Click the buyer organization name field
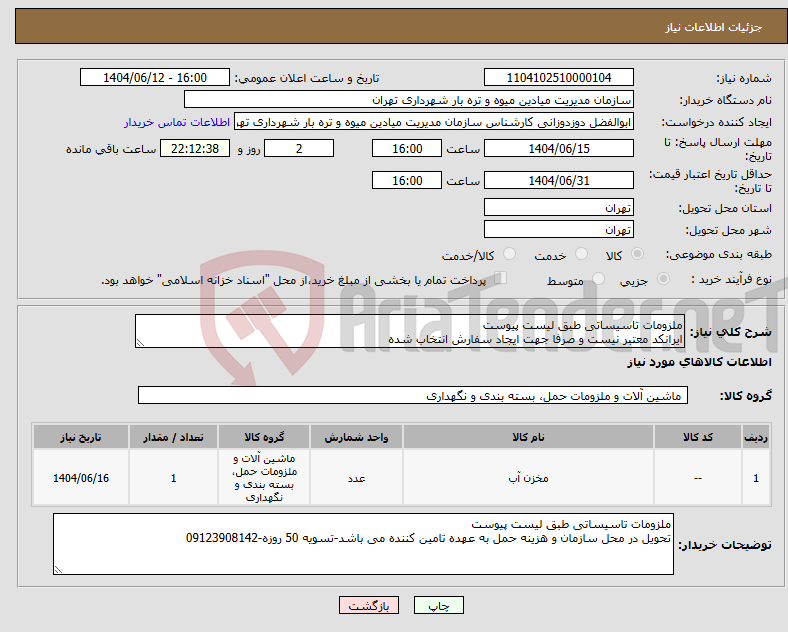 tap(409, 99)
